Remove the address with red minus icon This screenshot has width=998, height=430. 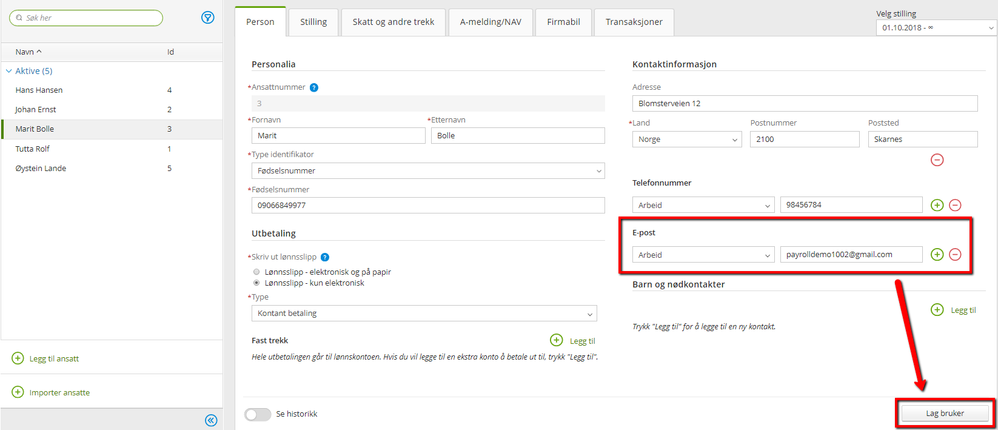tap(937, 159)
